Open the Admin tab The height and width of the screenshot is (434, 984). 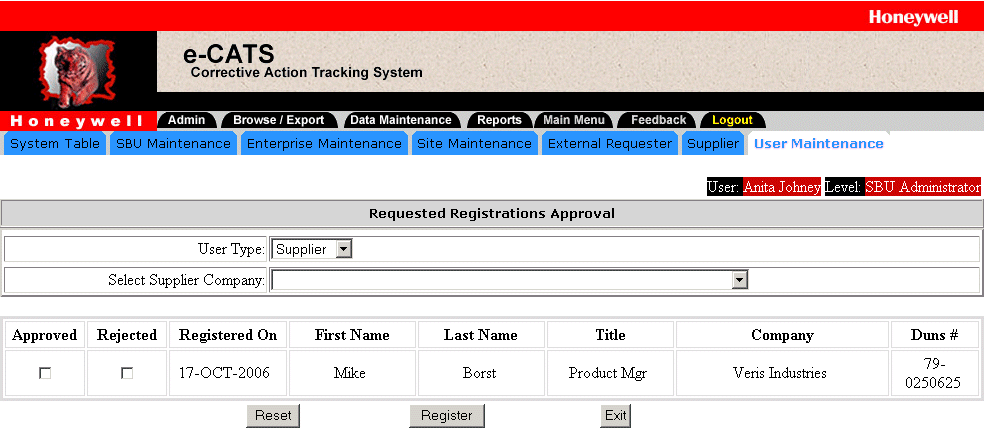click(186, 120)
